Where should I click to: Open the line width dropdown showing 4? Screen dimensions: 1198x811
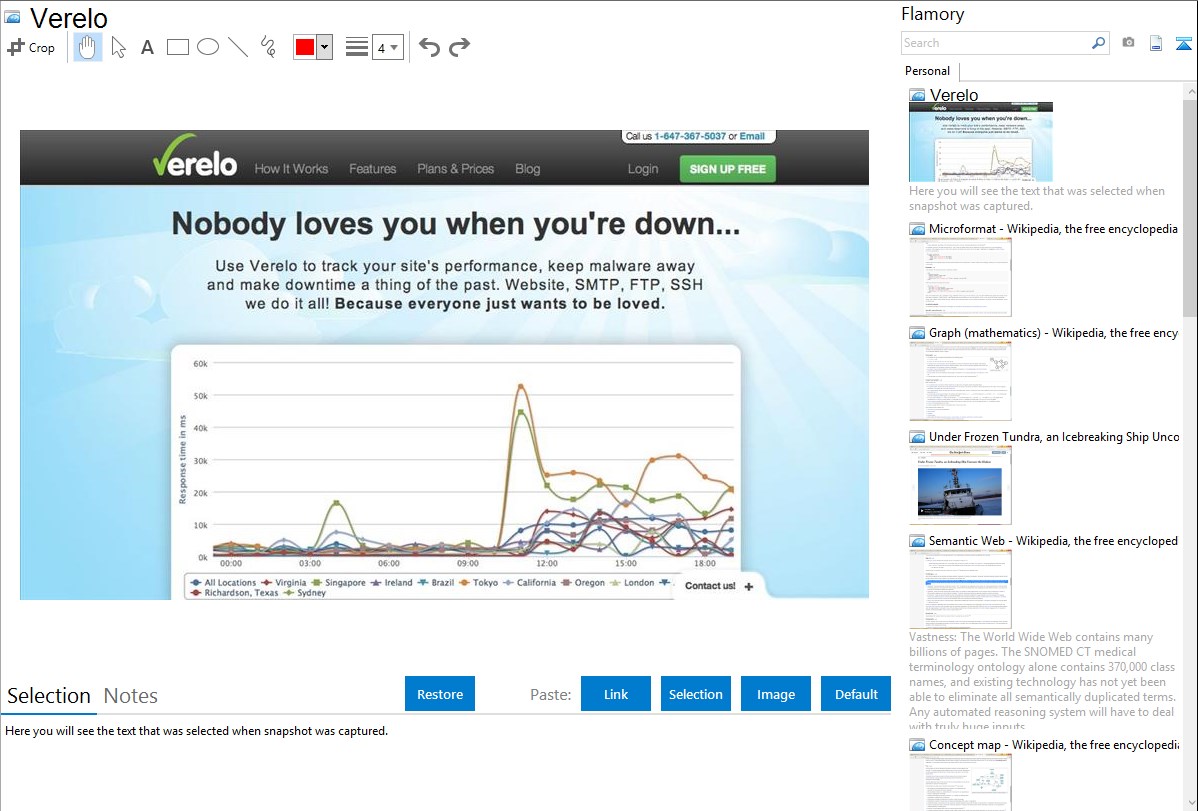(x=388, y=47)
